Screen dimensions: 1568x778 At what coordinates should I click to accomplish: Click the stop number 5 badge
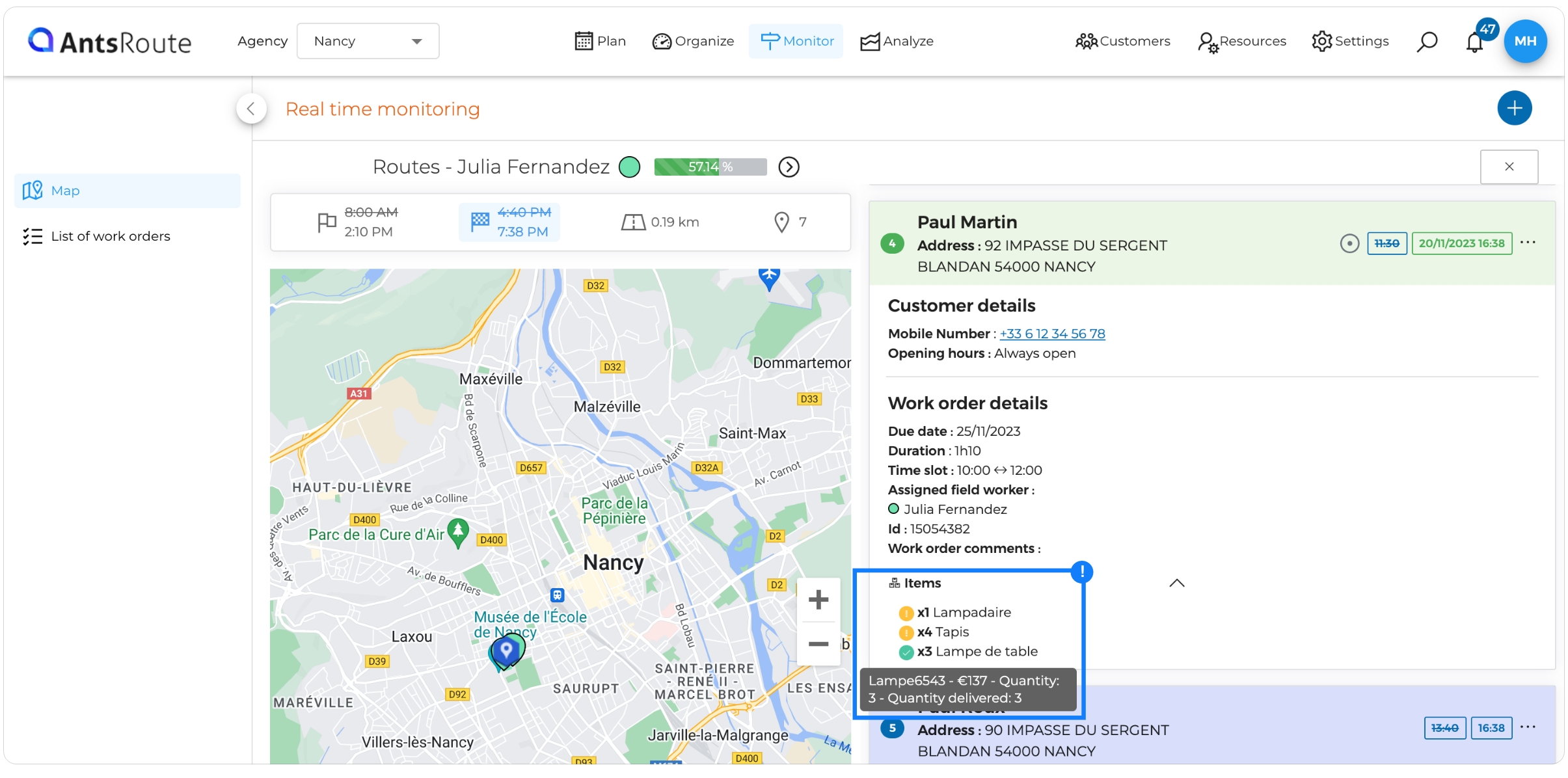tap(892, 728)
